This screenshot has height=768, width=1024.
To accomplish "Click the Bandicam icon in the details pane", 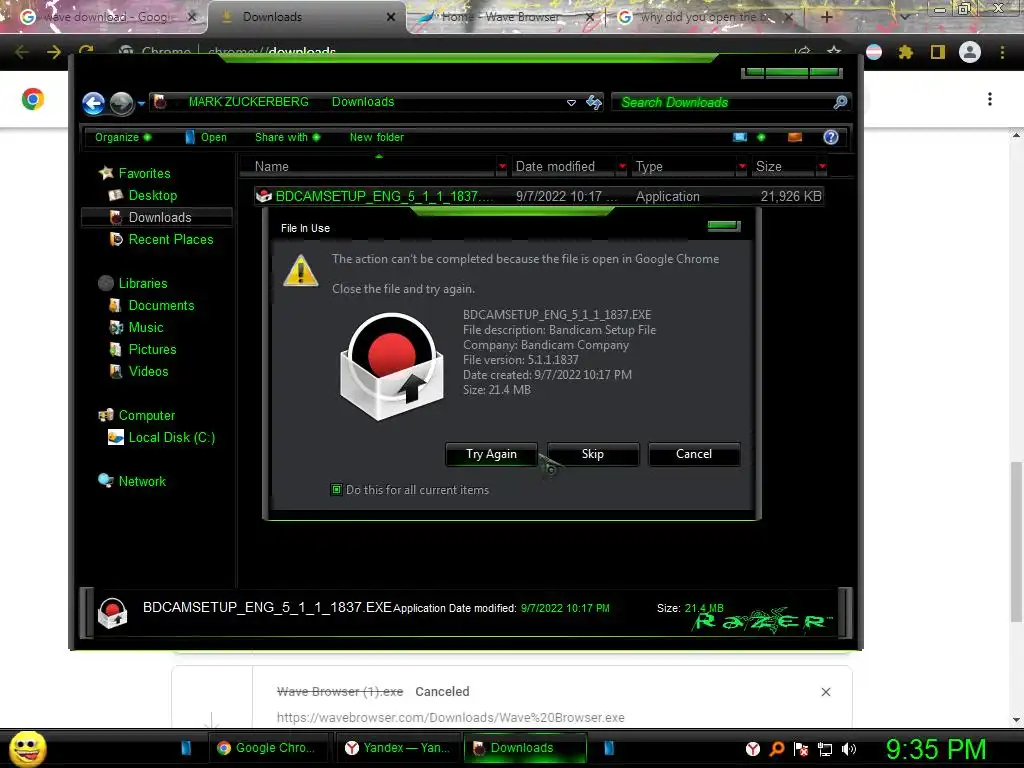I will pos(112,613).
